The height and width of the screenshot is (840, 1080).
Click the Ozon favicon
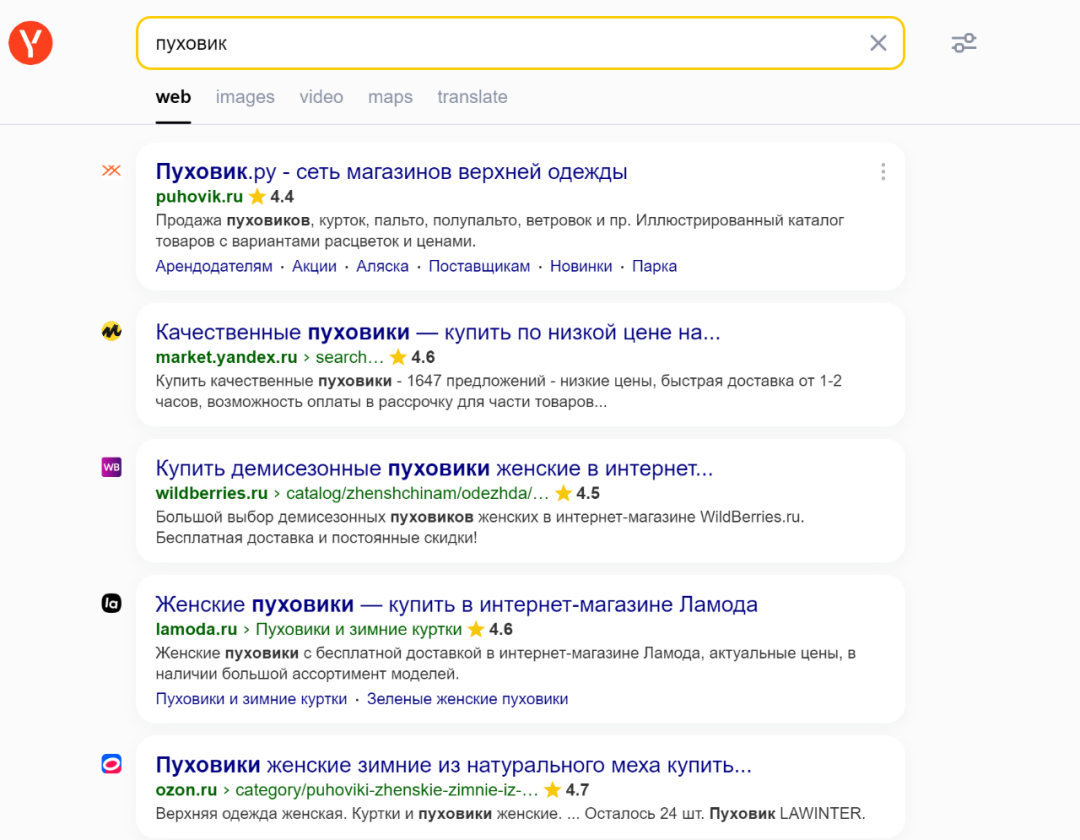(x=111, y=765)
